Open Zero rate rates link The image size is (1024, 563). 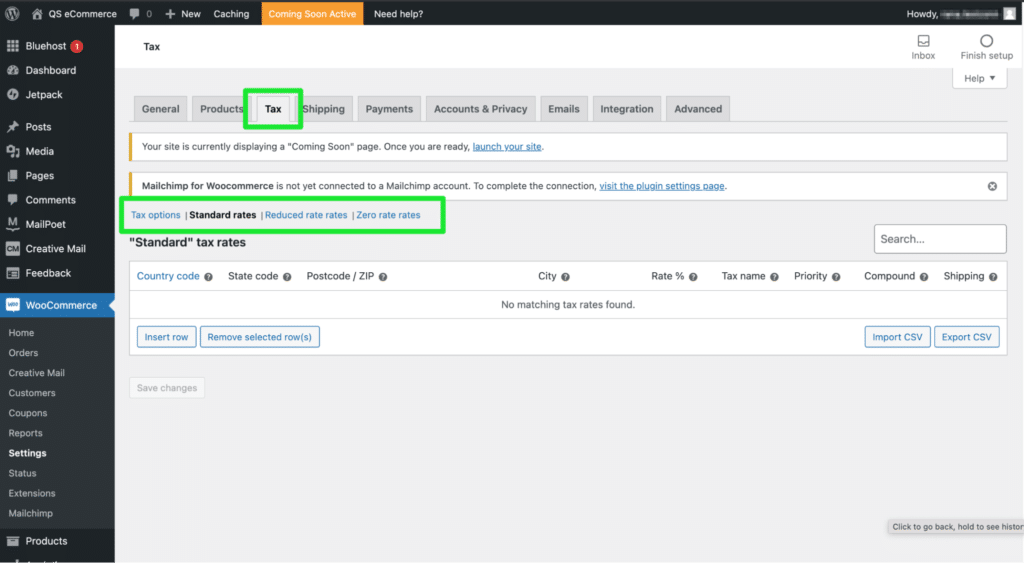389,215
